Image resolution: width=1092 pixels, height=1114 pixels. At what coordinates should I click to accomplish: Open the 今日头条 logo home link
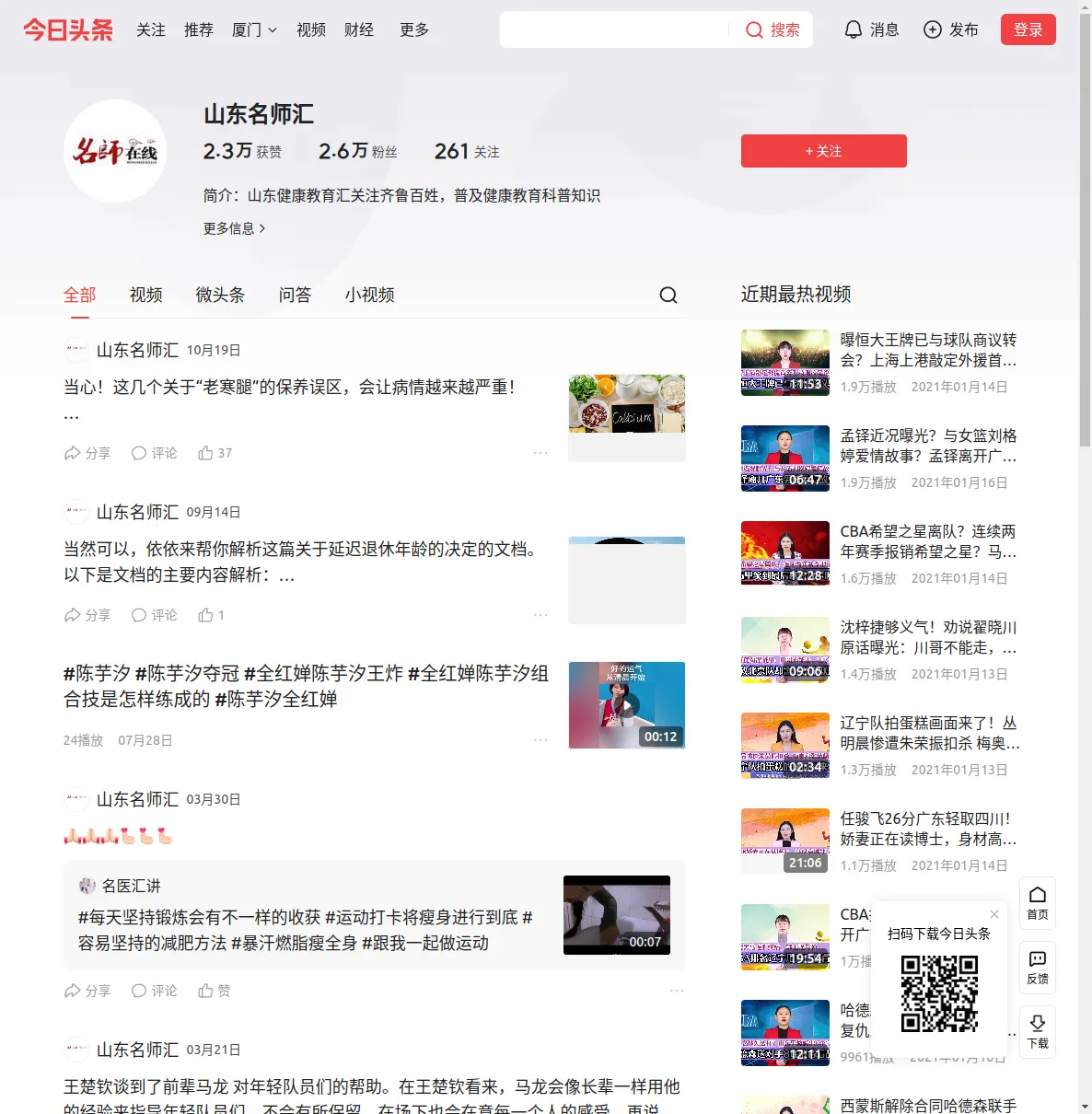pyautogui.click(x=68, y=29)
